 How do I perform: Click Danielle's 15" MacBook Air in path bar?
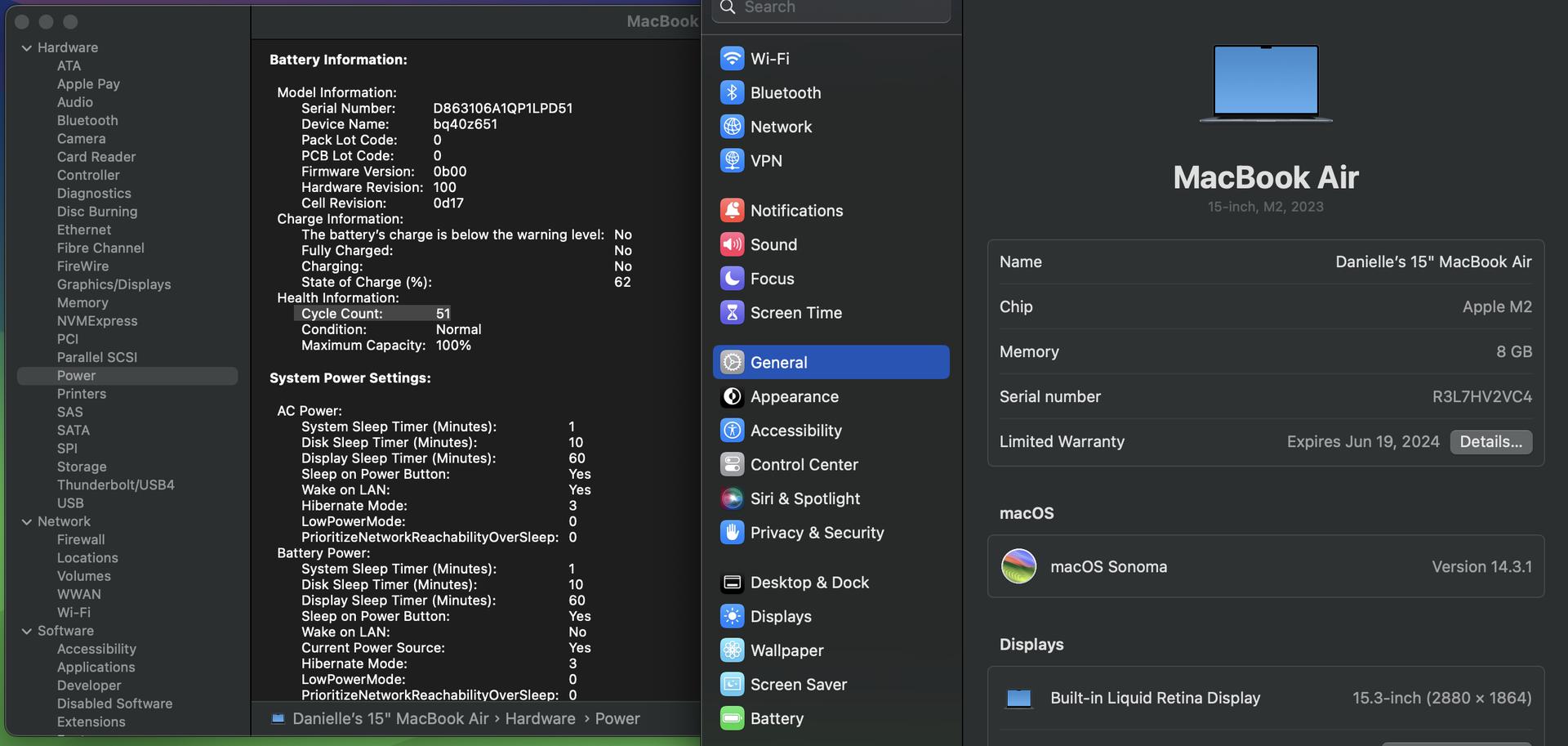(x=390, y=719)
